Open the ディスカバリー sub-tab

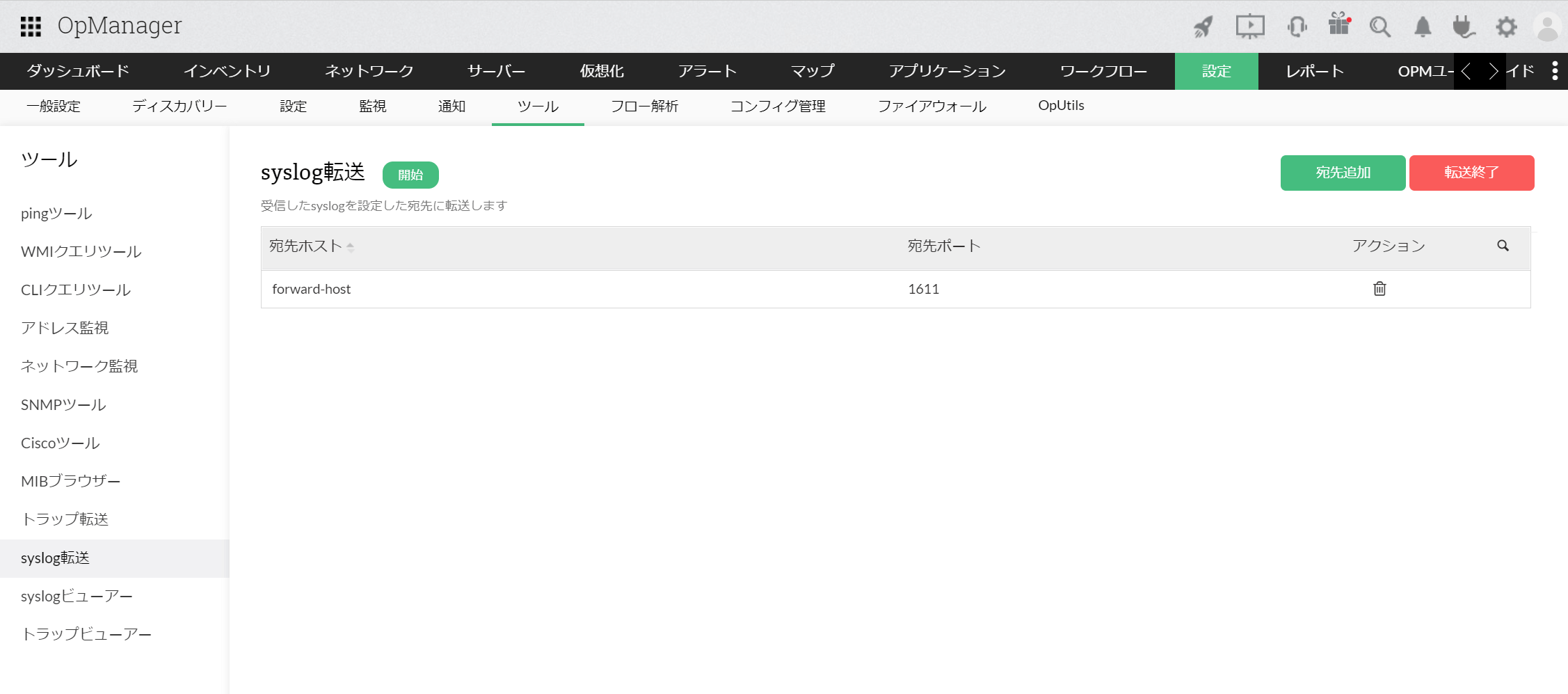(179, 107)
